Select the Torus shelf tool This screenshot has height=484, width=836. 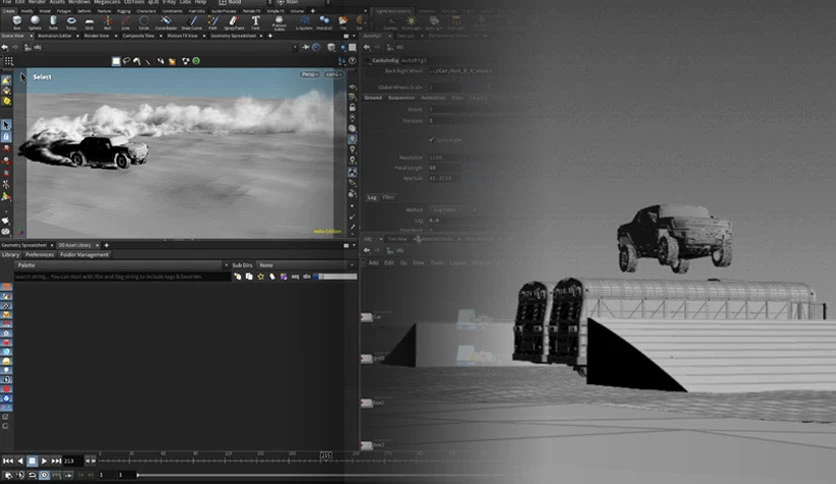pyautogui.click(x=71, y=21)
